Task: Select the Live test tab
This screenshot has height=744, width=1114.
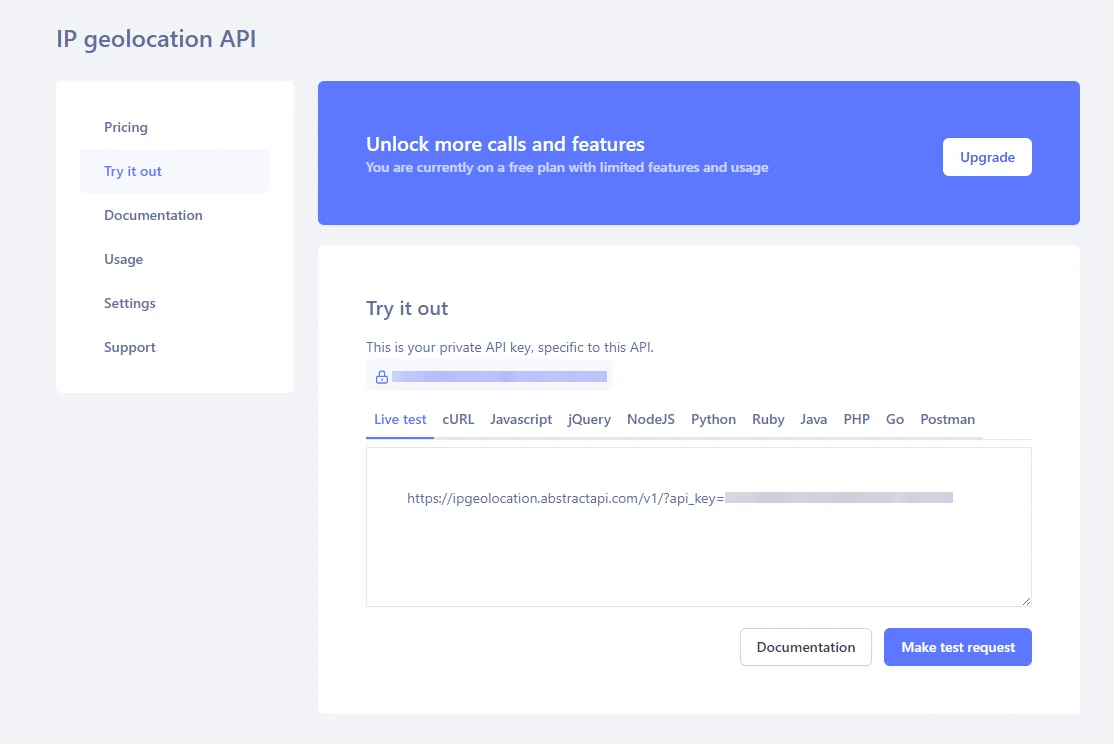Action: pos(399,419)
